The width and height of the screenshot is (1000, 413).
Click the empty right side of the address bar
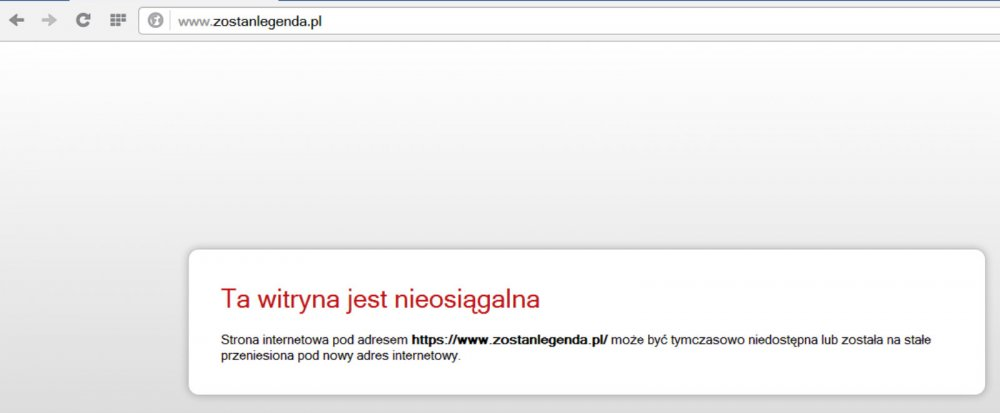click(700, 21)
